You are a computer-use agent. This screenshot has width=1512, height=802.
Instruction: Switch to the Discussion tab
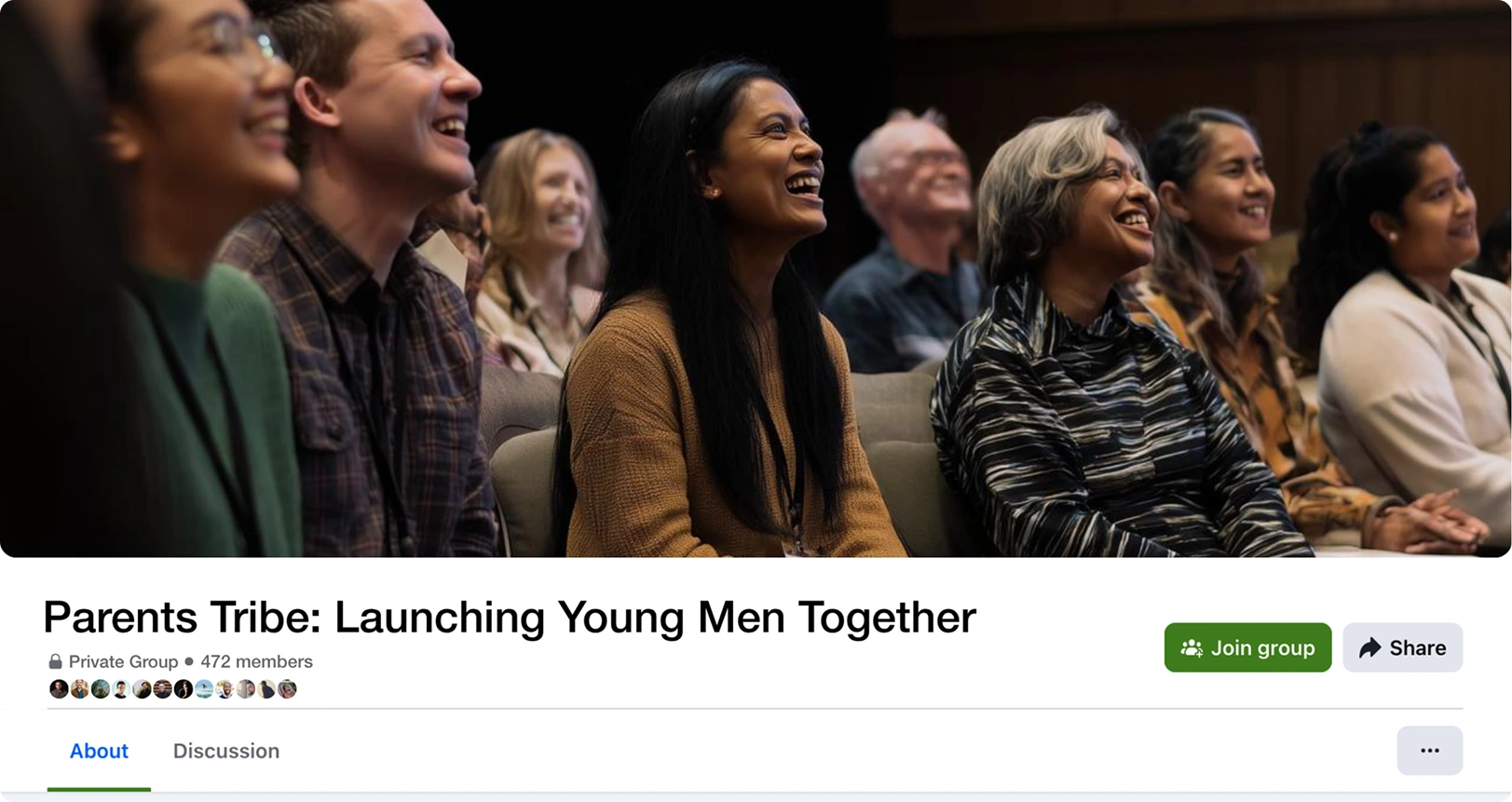[x=226, y=751]
